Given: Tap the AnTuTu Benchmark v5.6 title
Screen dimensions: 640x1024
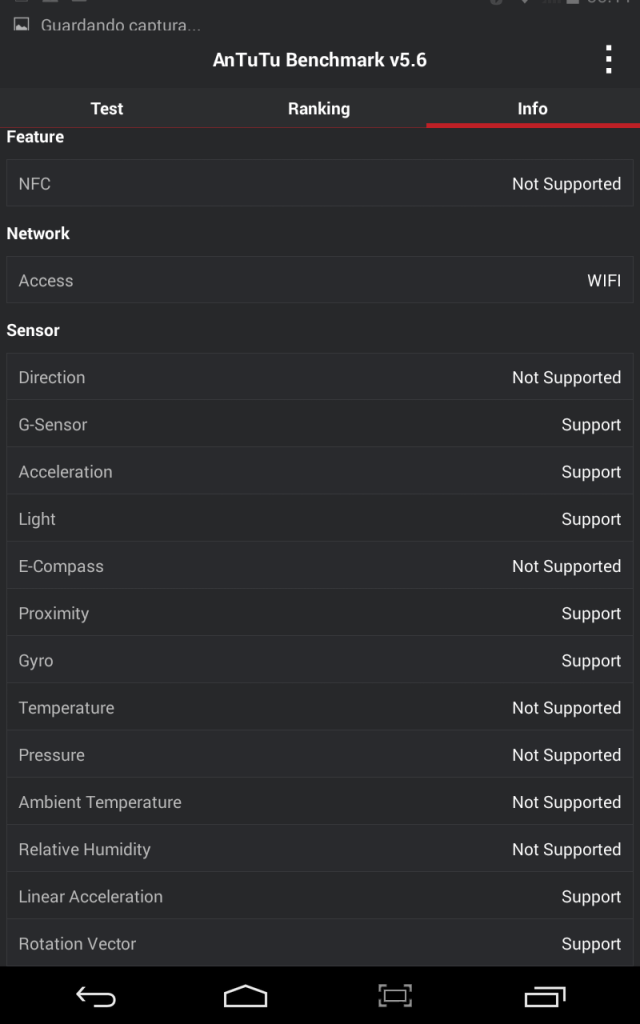Looking at the screenshot, I should [320, 60].
